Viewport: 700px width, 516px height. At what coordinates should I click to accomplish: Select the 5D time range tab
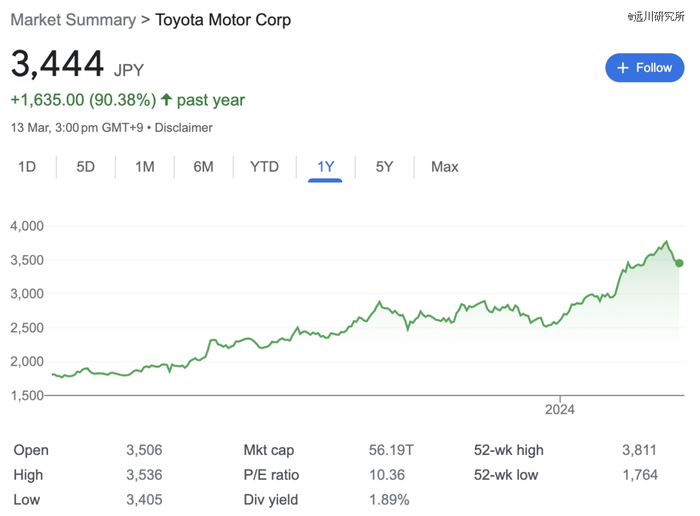86,167
